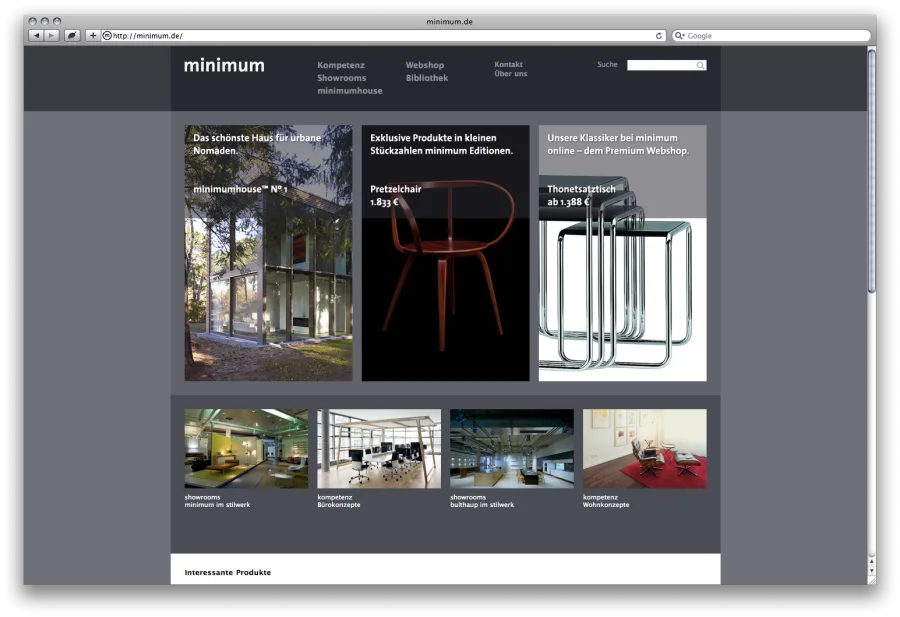900x617 pixels.
Task: Open the Top Sites toolbar button
Action: (72, 35)
